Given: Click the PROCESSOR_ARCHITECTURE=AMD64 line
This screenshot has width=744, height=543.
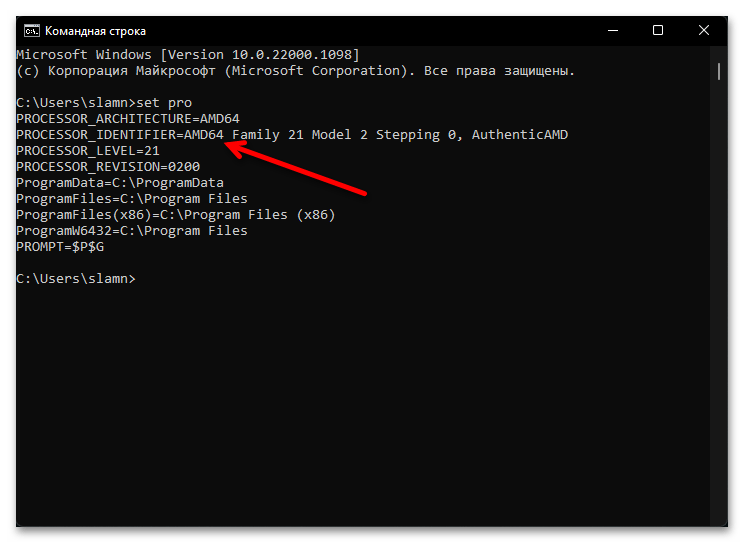Looking at the screenshot, I should coord(128,119).
